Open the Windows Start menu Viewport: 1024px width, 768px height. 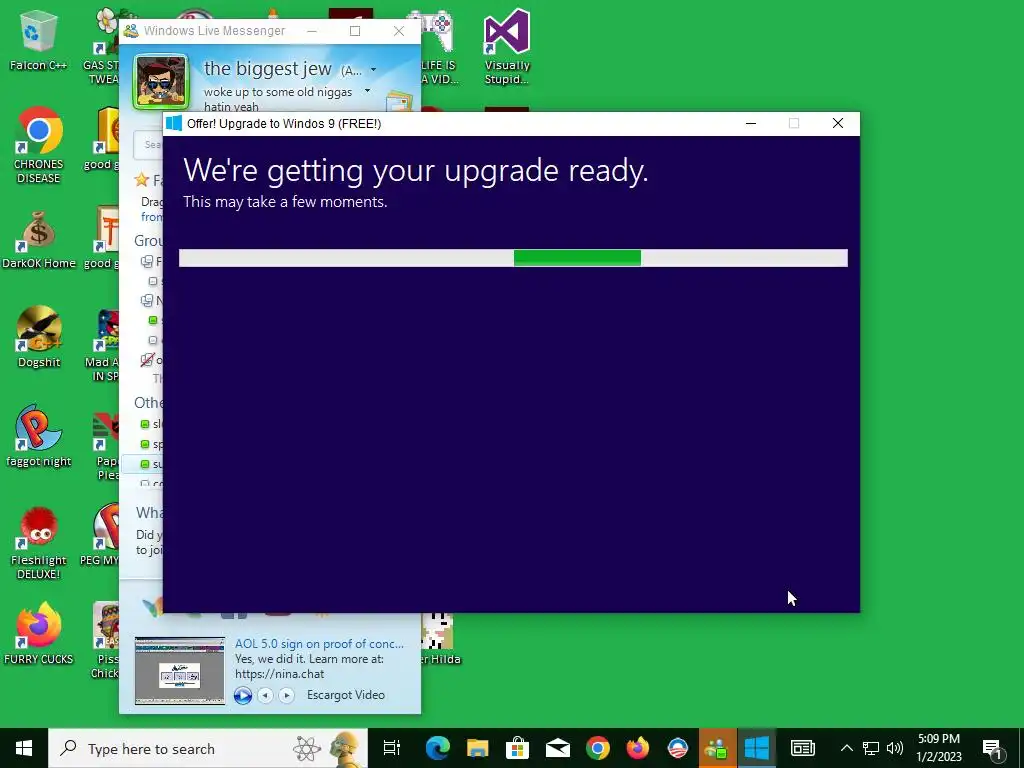coord(24,748)
